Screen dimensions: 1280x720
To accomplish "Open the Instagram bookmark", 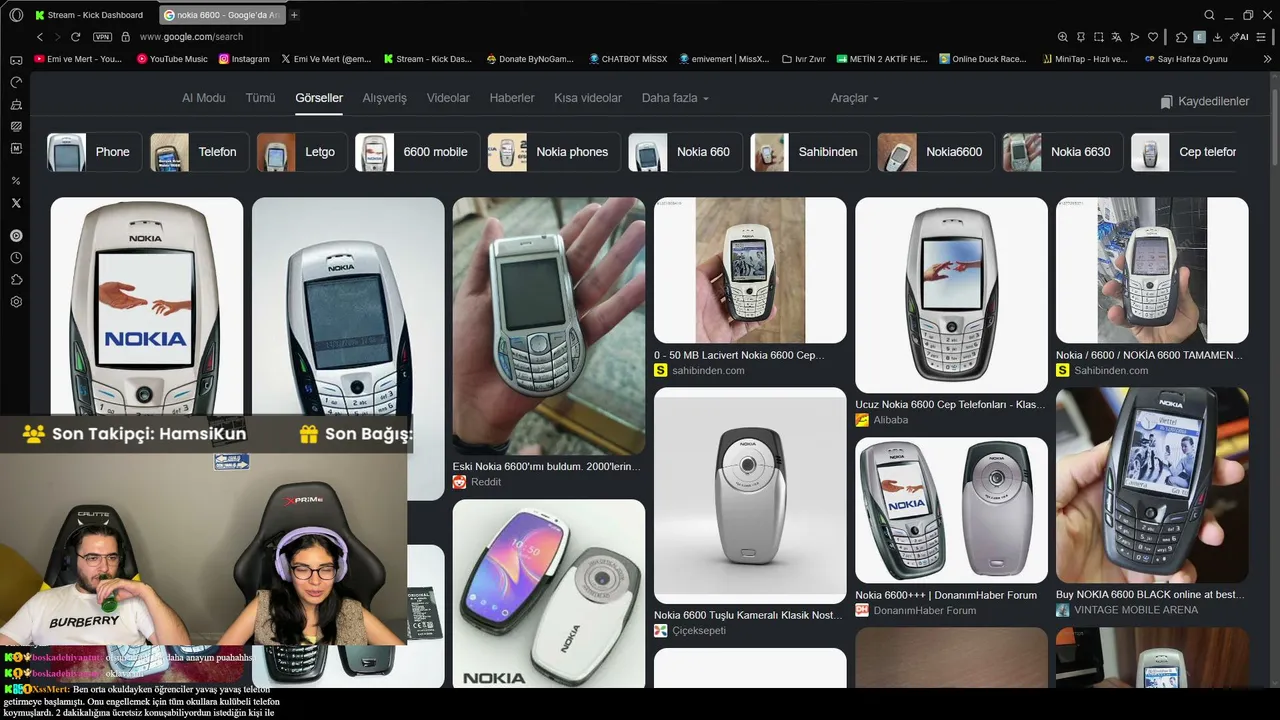I will [244, 59].
